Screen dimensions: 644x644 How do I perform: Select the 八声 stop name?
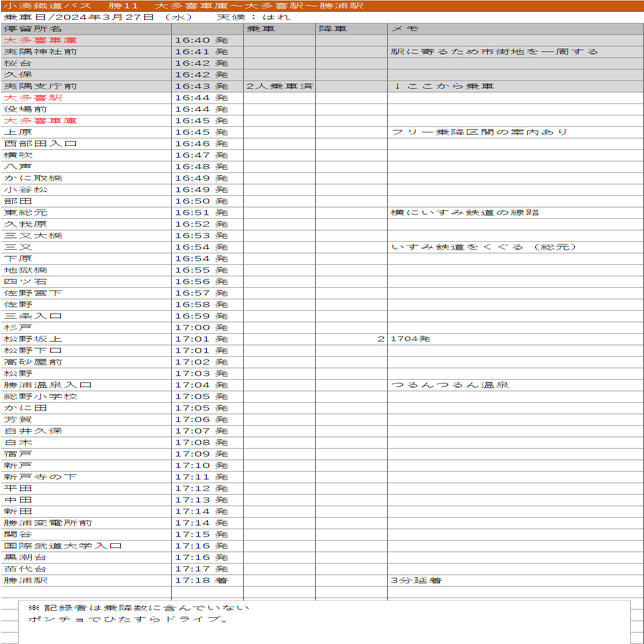click(x=18, y=167)
